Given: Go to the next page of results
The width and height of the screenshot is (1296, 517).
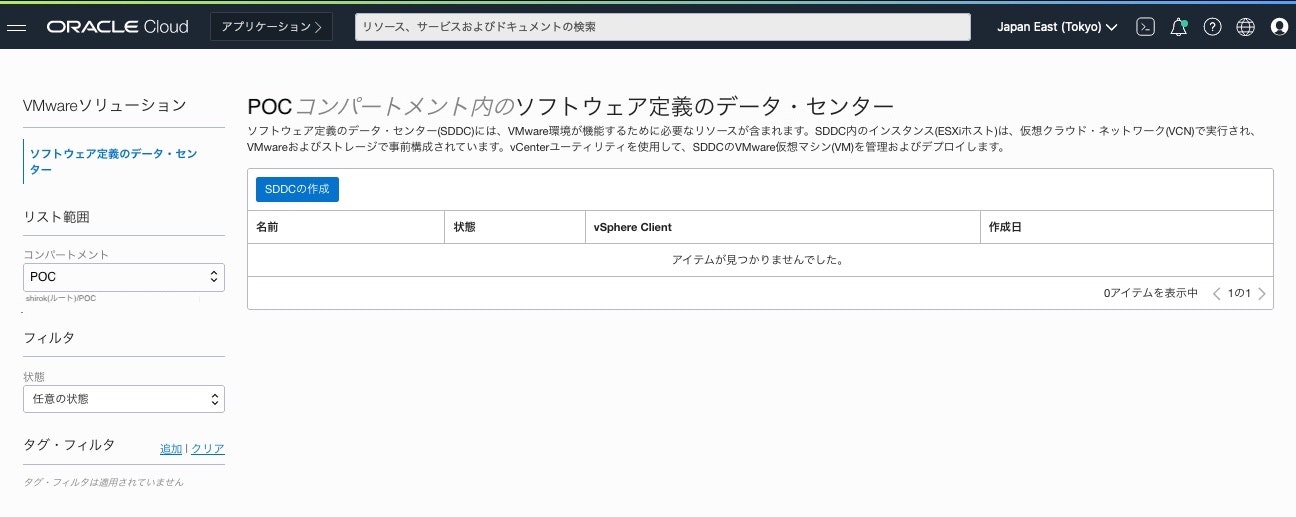Looking at the screenshot, I should click(x=1262, y=293).
